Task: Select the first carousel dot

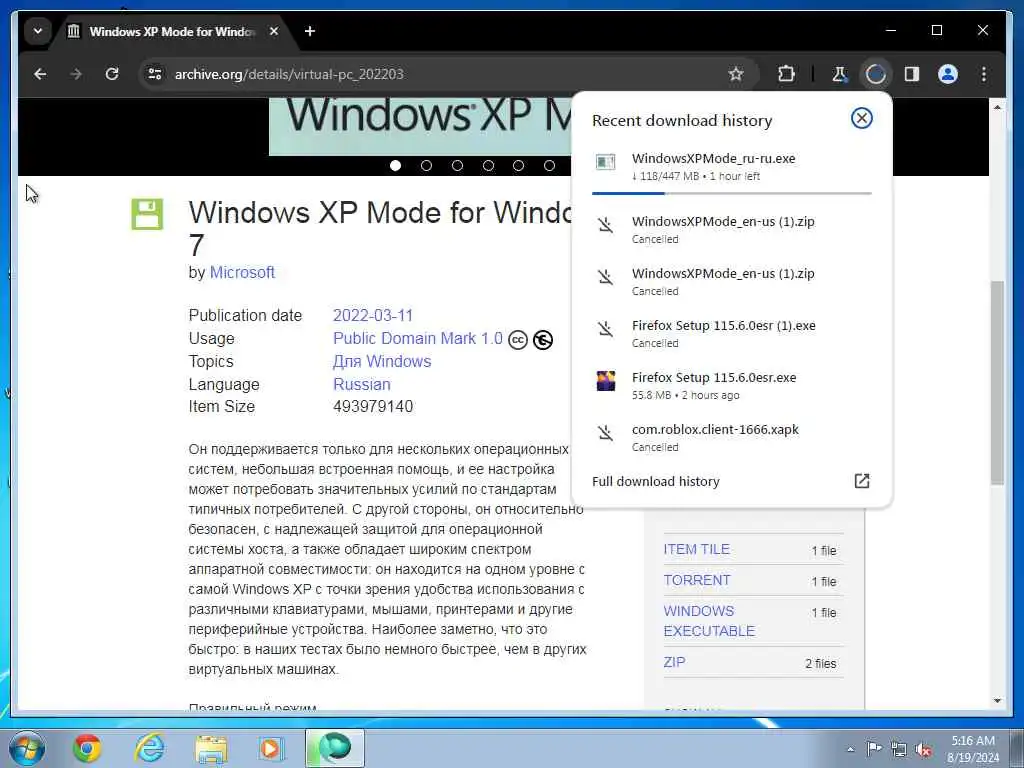Action: (x=395, y=166)
